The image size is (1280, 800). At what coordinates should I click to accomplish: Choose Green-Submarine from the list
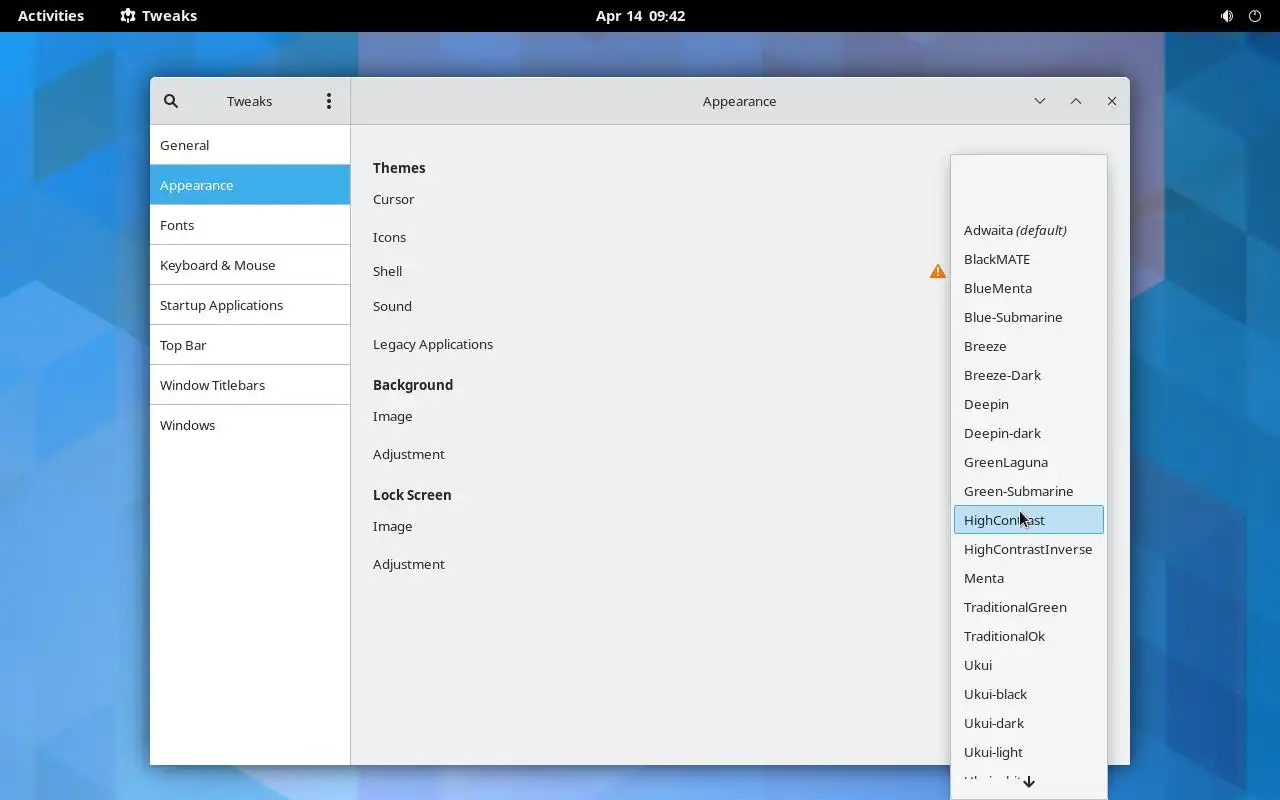coord(1029,491)
